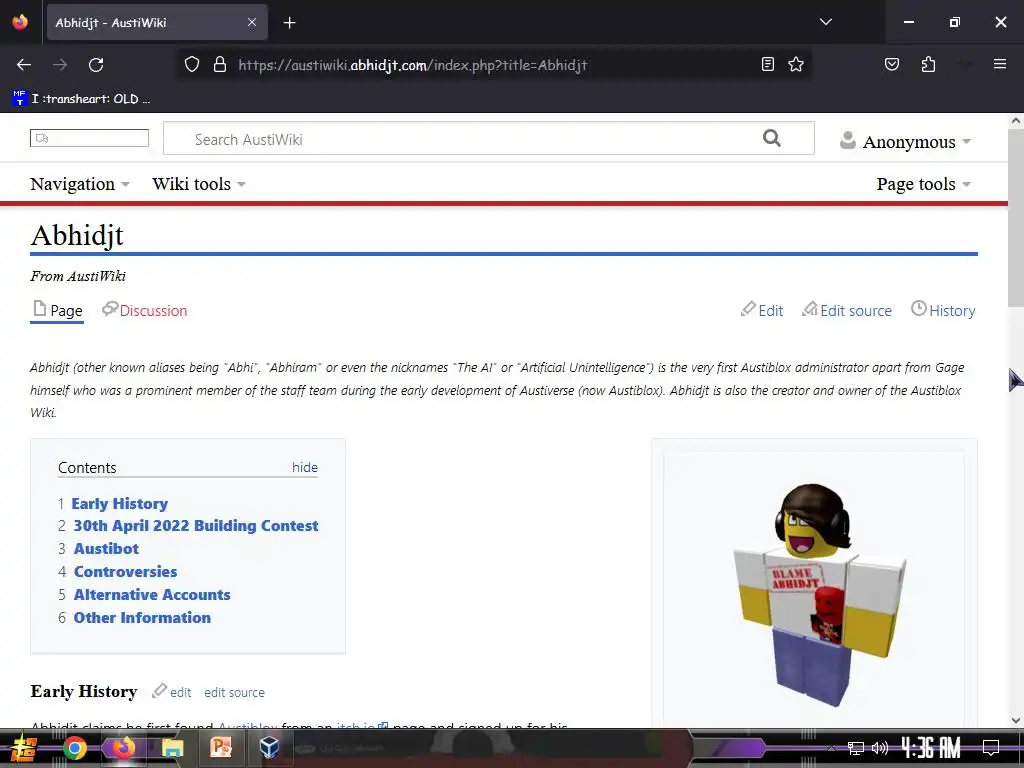Image resolution: width=1024 pixels, height=768 pixels.
Task: Go back using browser back arrow
Action: click(x=24, y=65)
